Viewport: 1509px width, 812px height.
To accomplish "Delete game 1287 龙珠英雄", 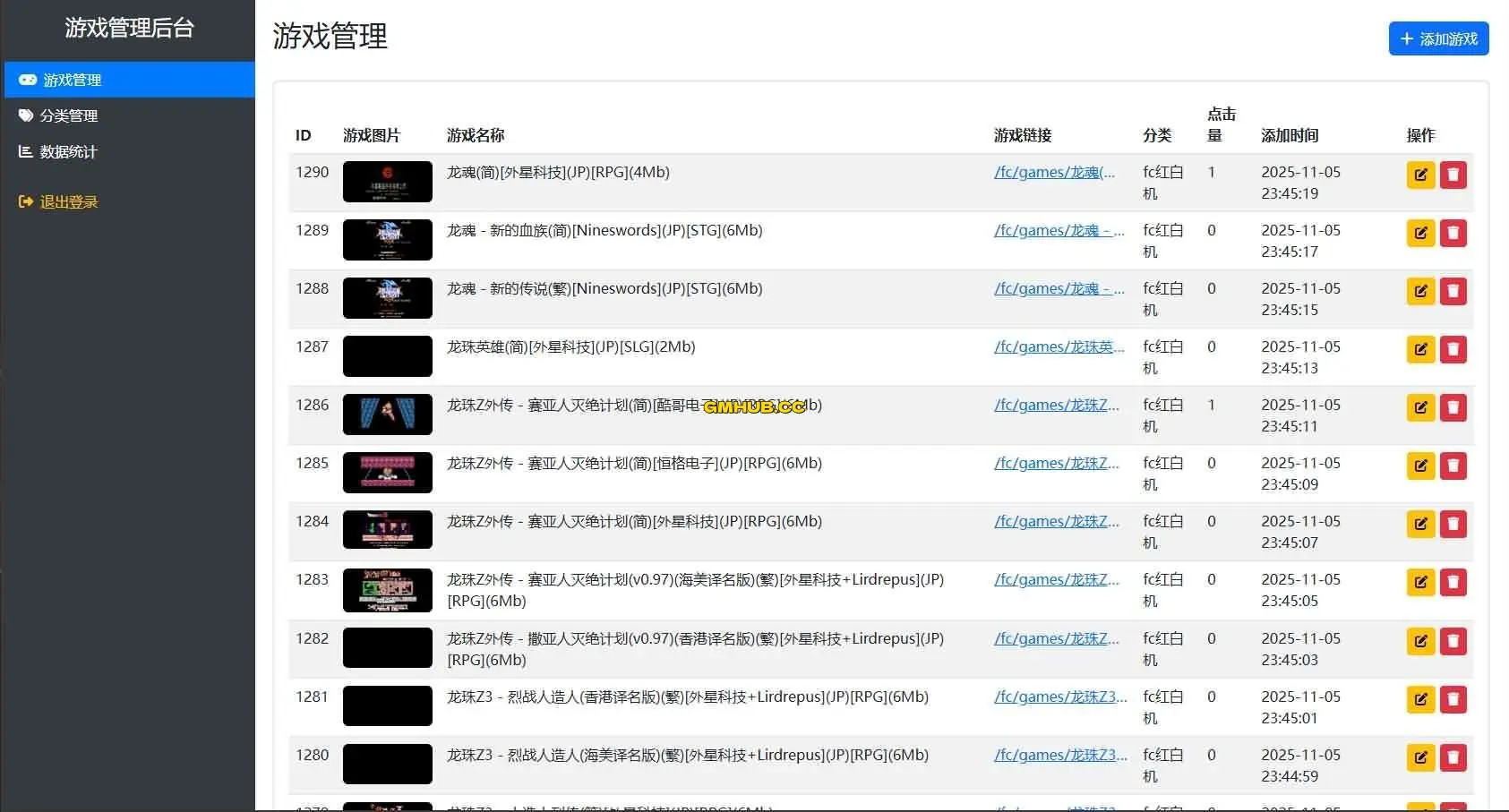I will (1453, 349).
